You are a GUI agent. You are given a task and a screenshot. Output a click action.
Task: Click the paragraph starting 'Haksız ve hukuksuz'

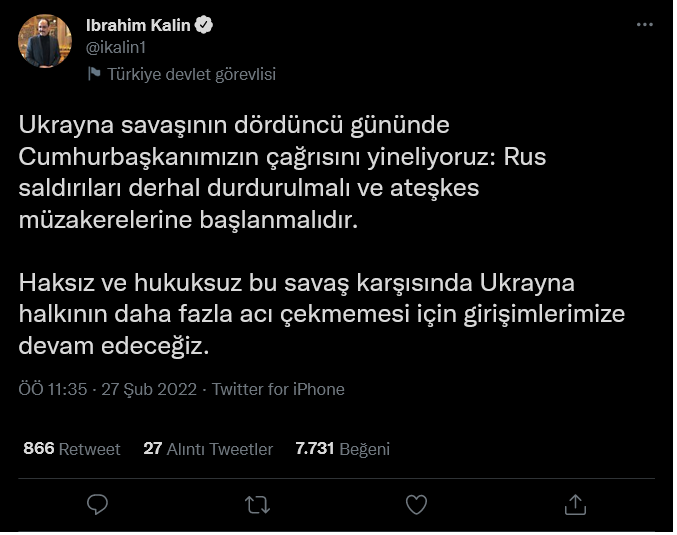(x=320, y=314)
